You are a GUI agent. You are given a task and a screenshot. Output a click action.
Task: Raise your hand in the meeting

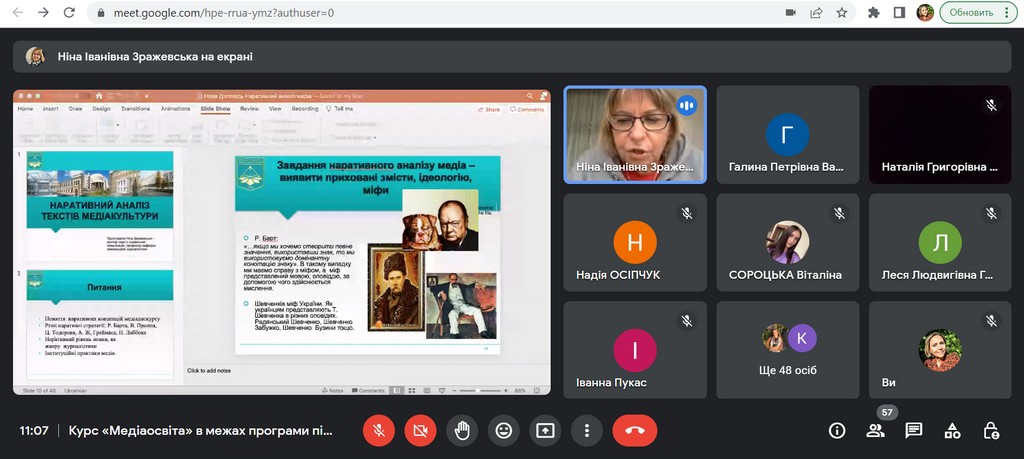(462, 430)
